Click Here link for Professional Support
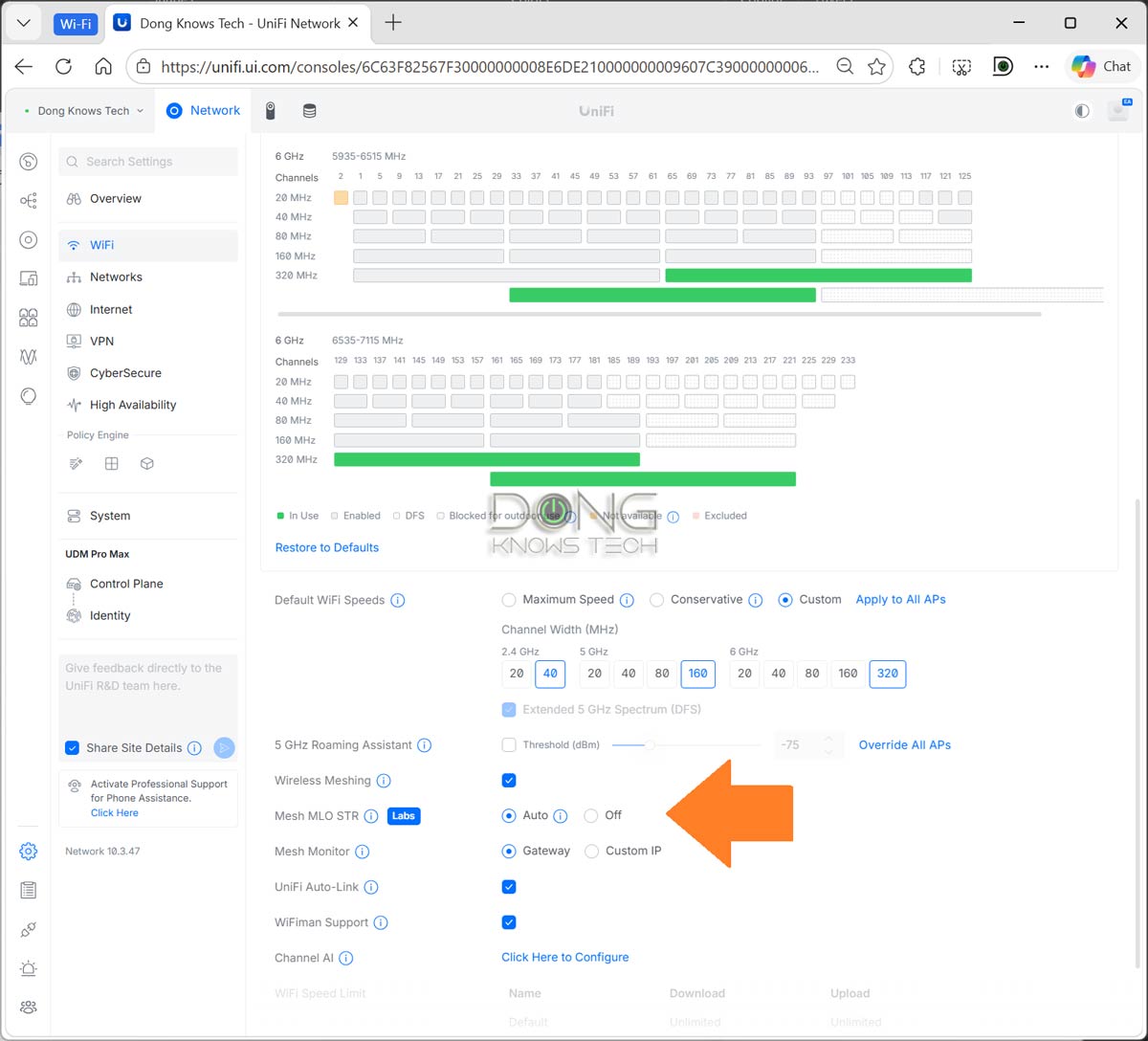1148x1041 pixels. (x=115, y=813)
